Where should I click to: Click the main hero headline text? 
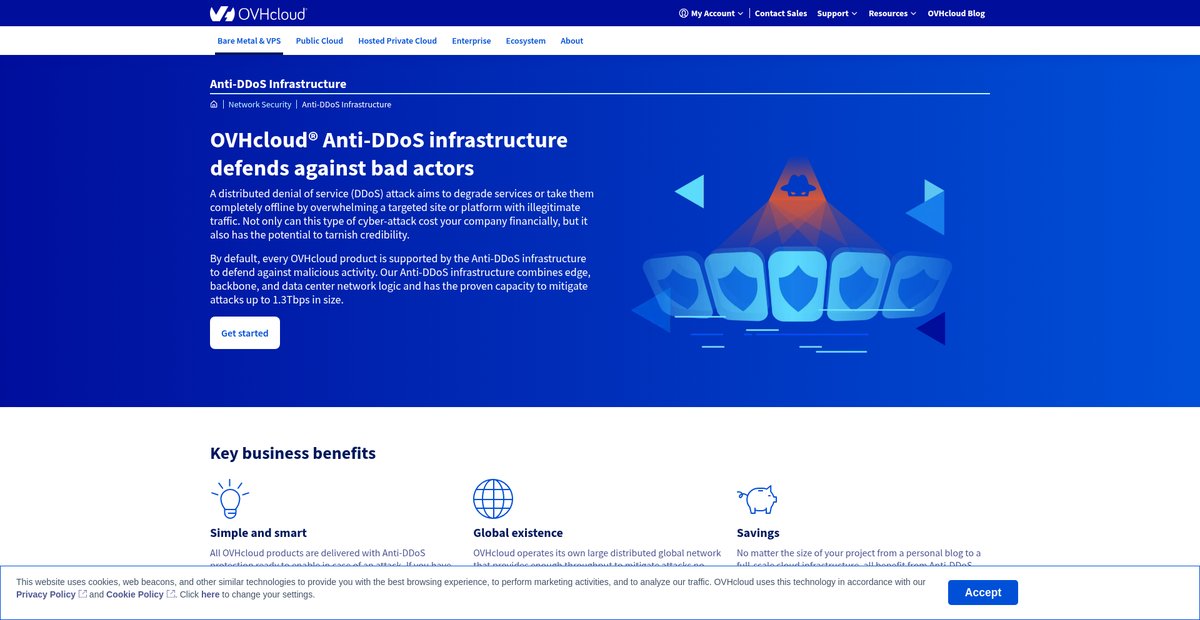[389, 153]
